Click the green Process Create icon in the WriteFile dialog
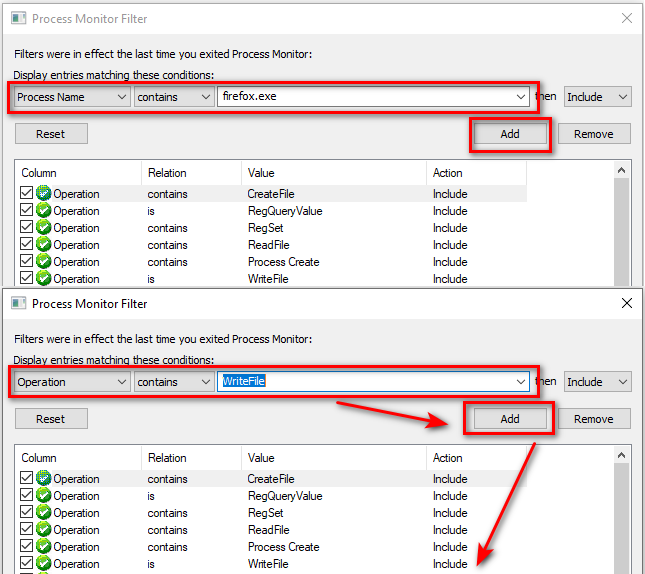The height and width of the screenshot is (574, 645). coord(43,547)
